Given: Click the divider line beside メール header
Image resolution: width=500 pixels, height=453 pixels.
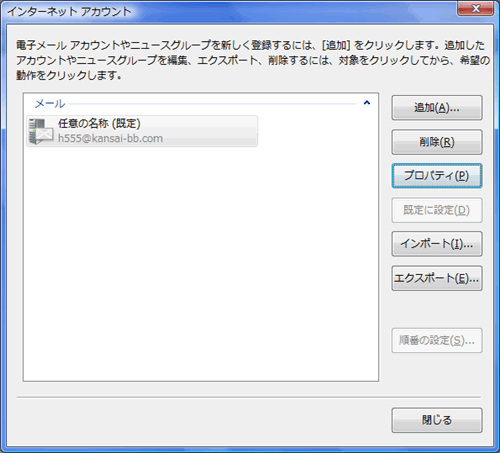Looking at the screenshot, I should (212, 104).
